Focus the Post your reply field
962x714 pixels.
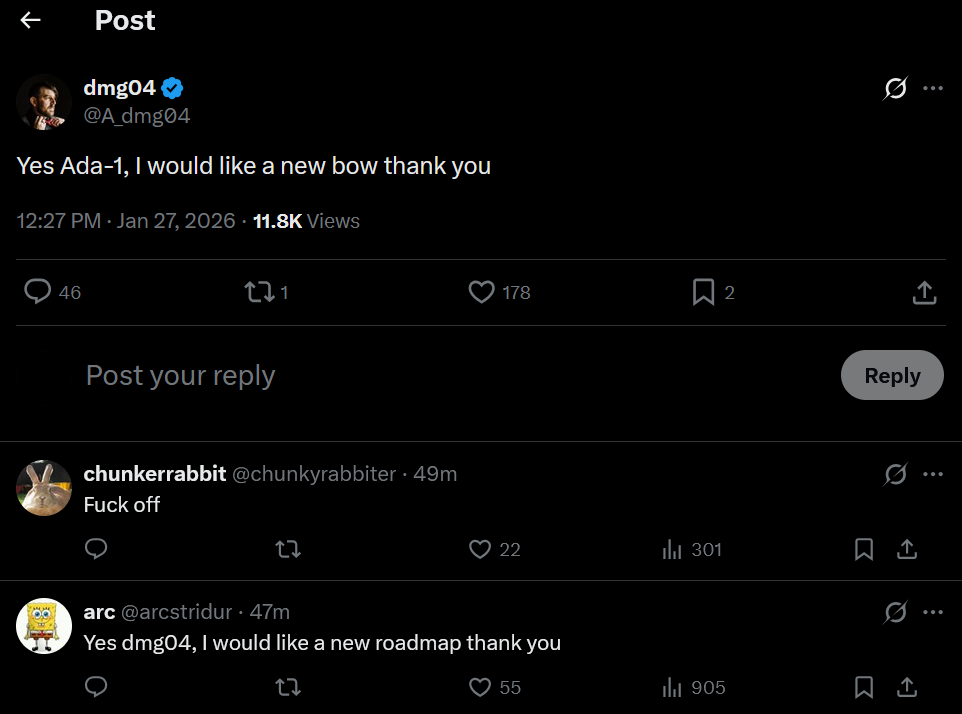pos(400,375)
